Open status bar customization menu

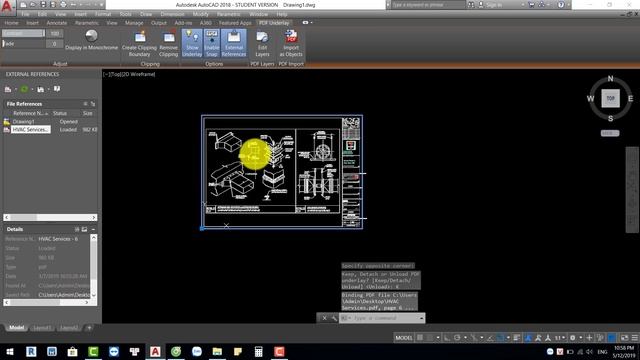click(x=635, y=338)
